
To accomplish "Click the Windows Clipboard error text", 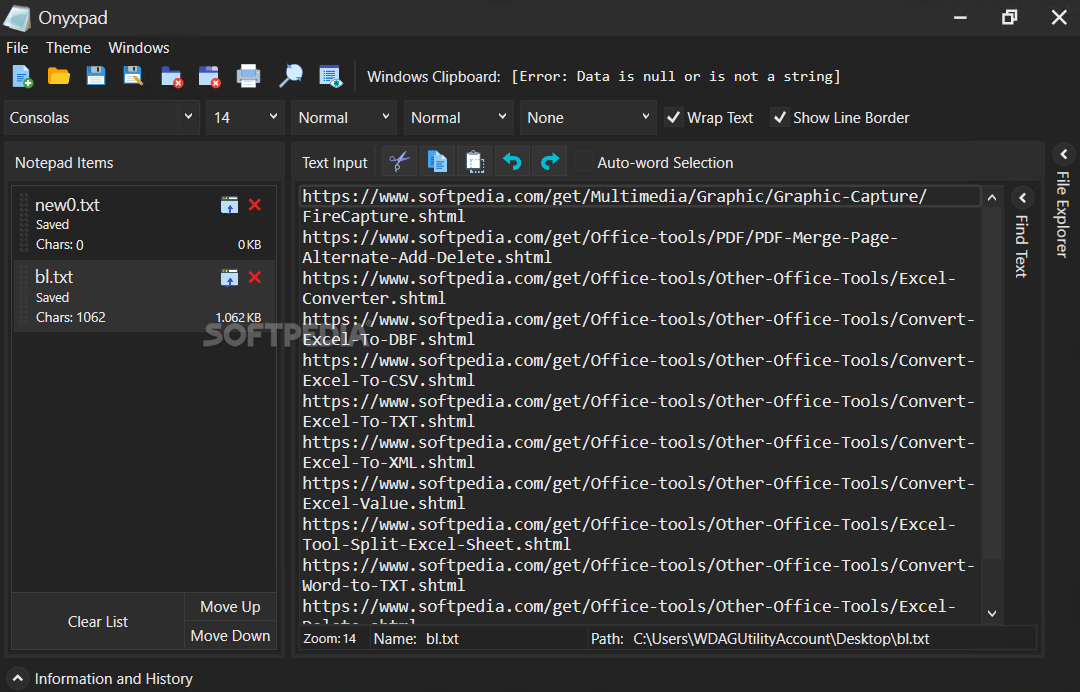I will pos(676,76).
